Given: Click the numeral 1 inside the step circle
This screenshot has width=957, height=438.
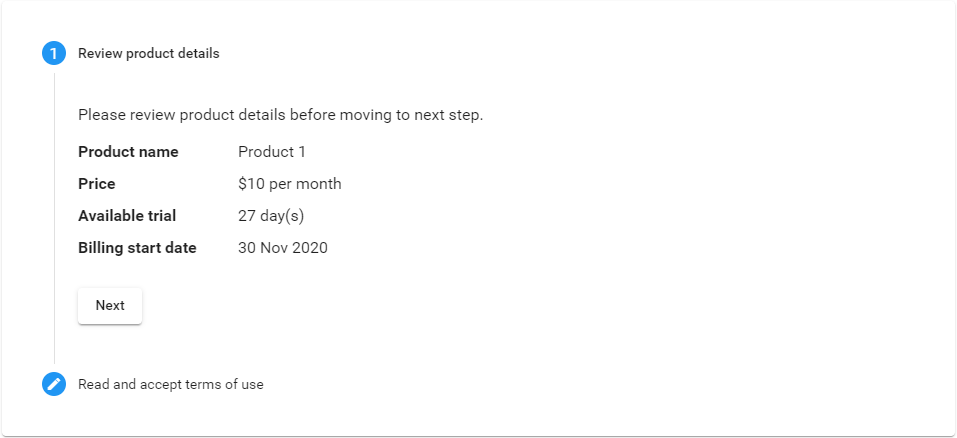Looking at the screenshot, I should (54, 54).
